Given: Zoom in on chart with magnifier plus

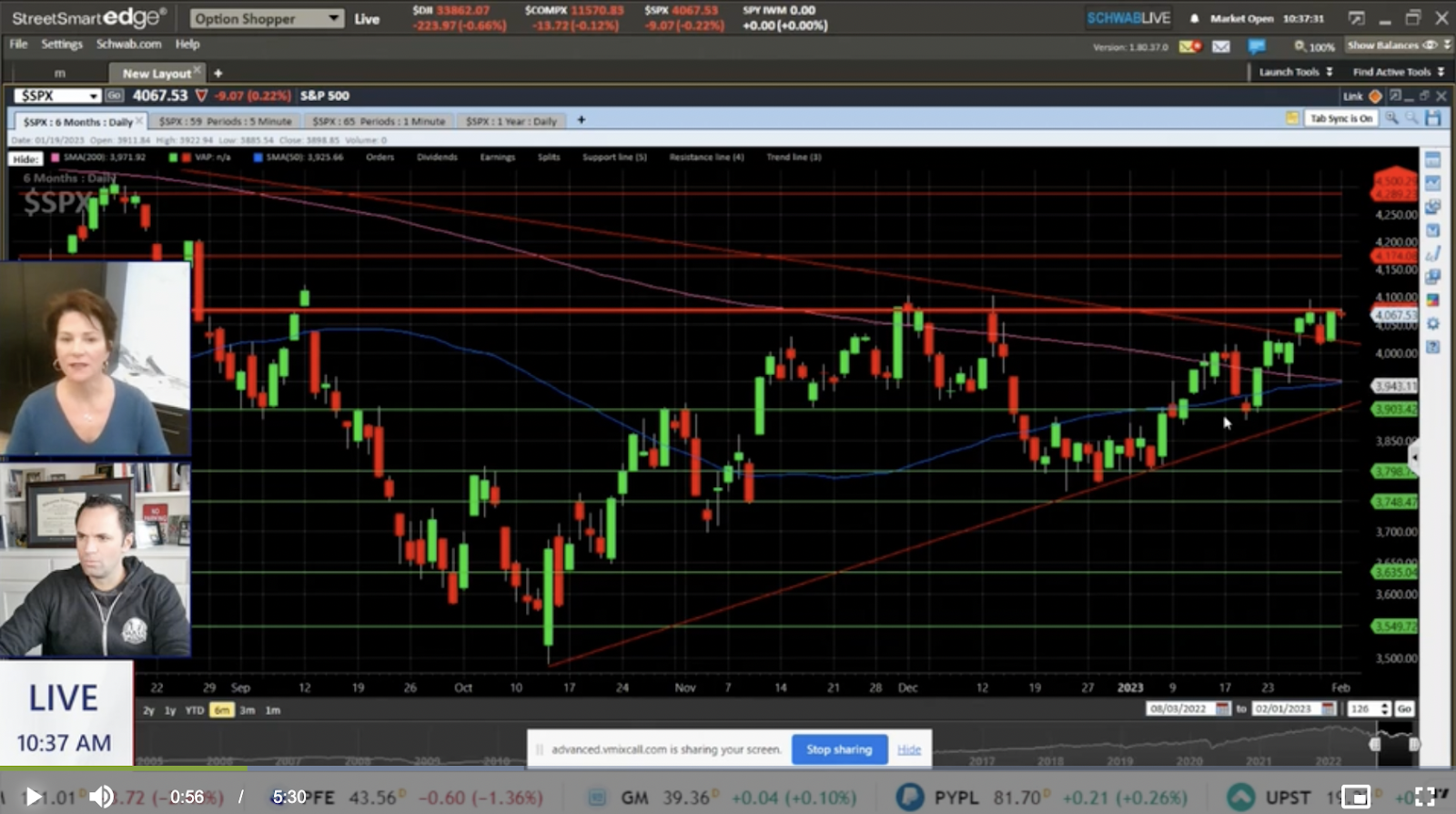Looking at the screenshot, I should 1391,118.
